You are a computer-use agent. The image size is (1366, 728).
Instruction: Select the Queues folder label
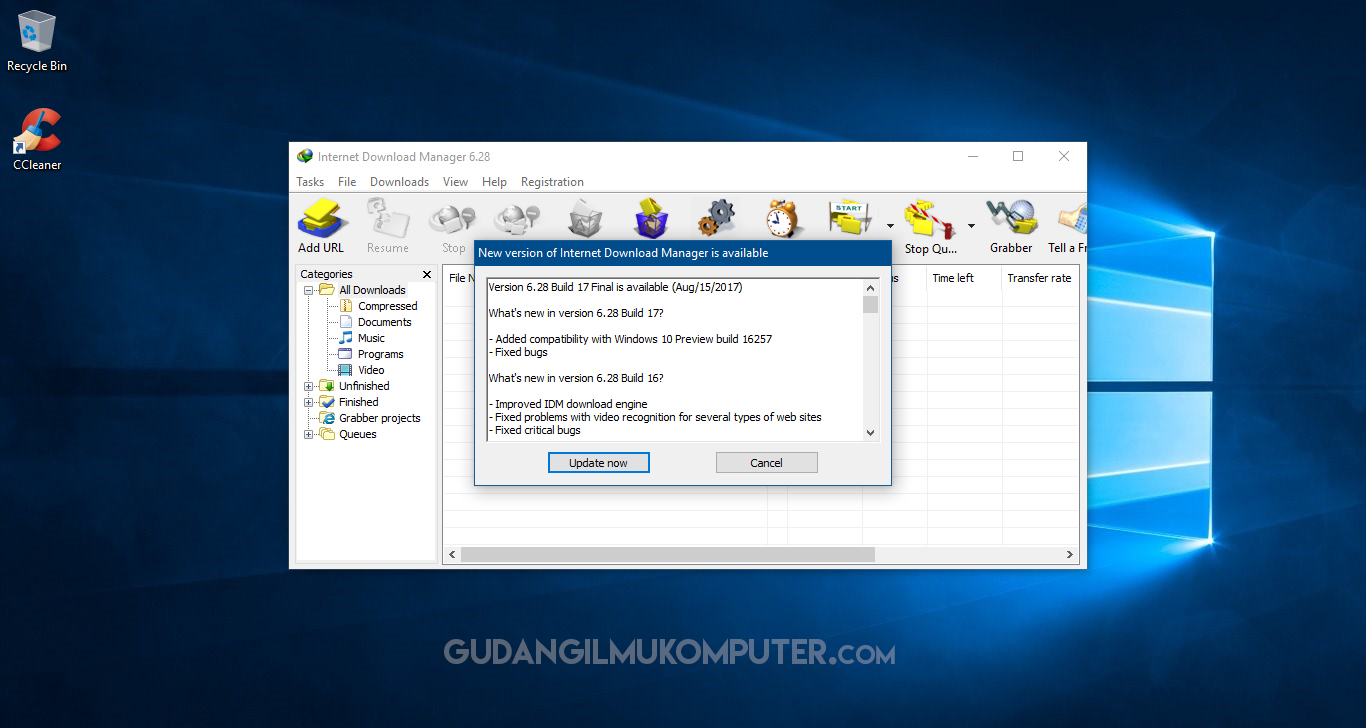tap(358, 434)
